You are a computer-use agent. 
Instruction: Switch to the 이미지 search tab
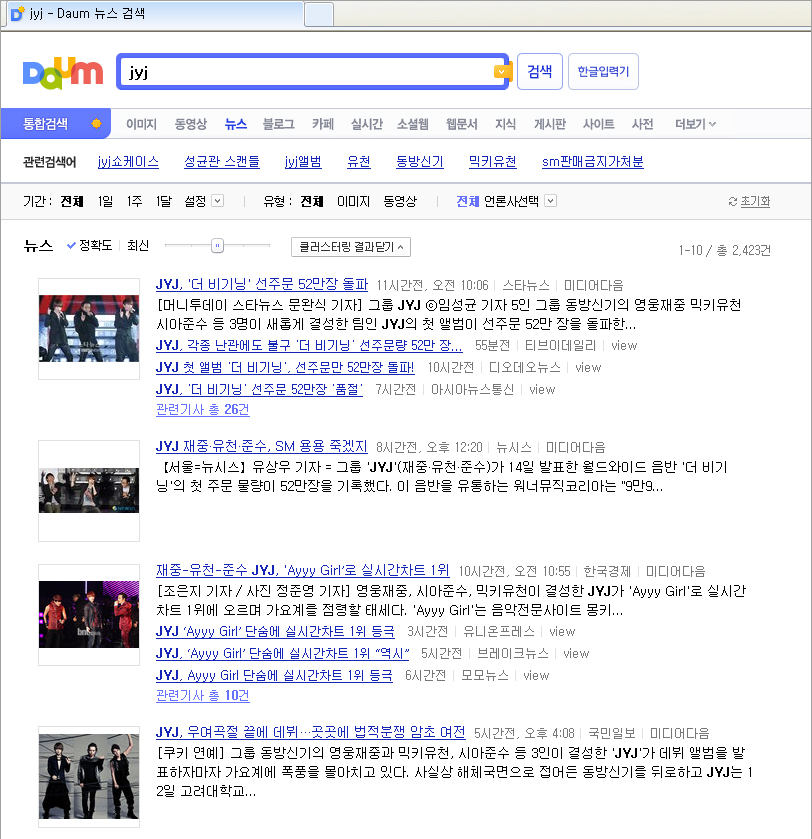[x=141, y=124]
